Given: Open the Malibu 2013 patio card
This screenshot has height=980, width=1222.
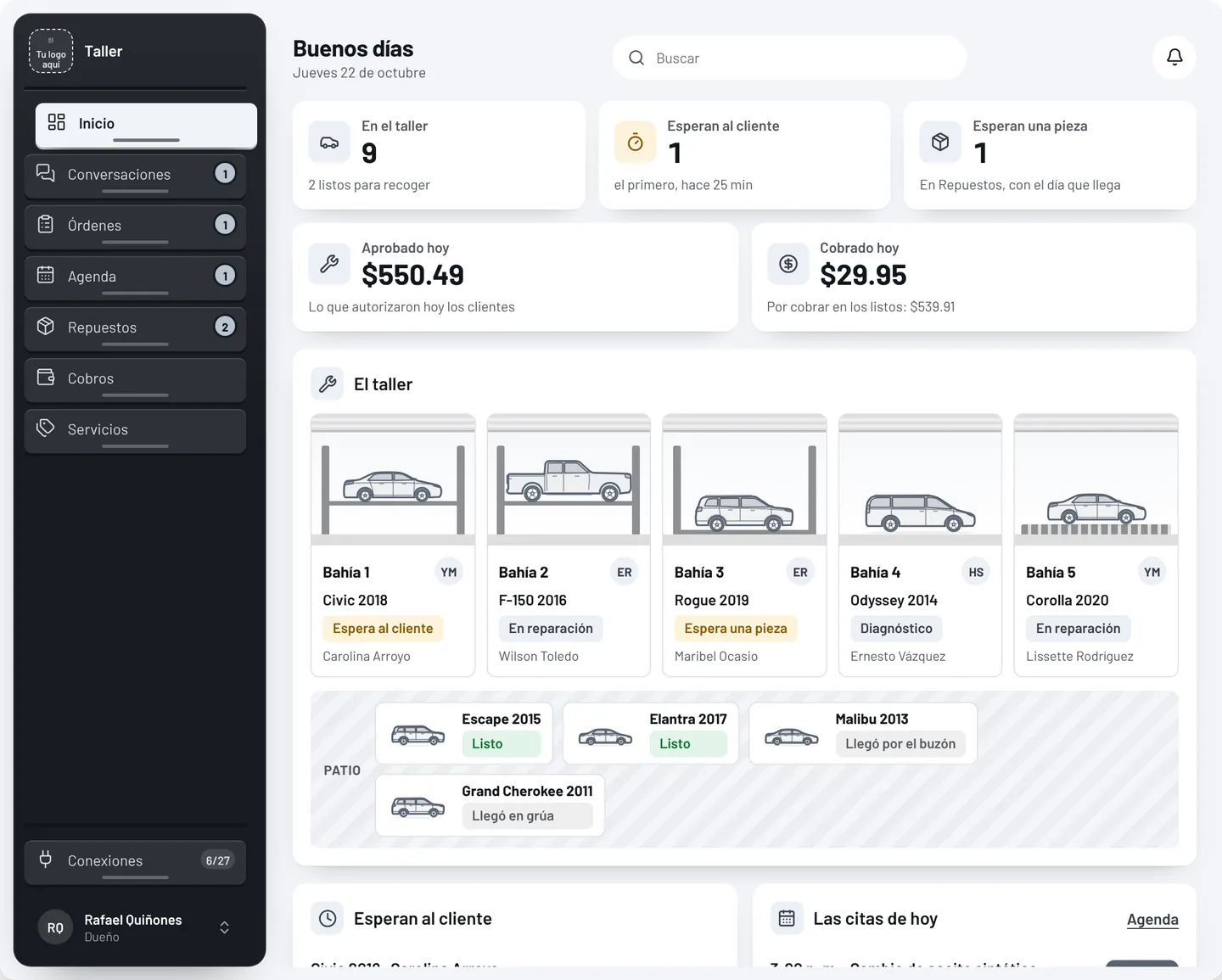Looking at the screenshot, I should point(863,733).
